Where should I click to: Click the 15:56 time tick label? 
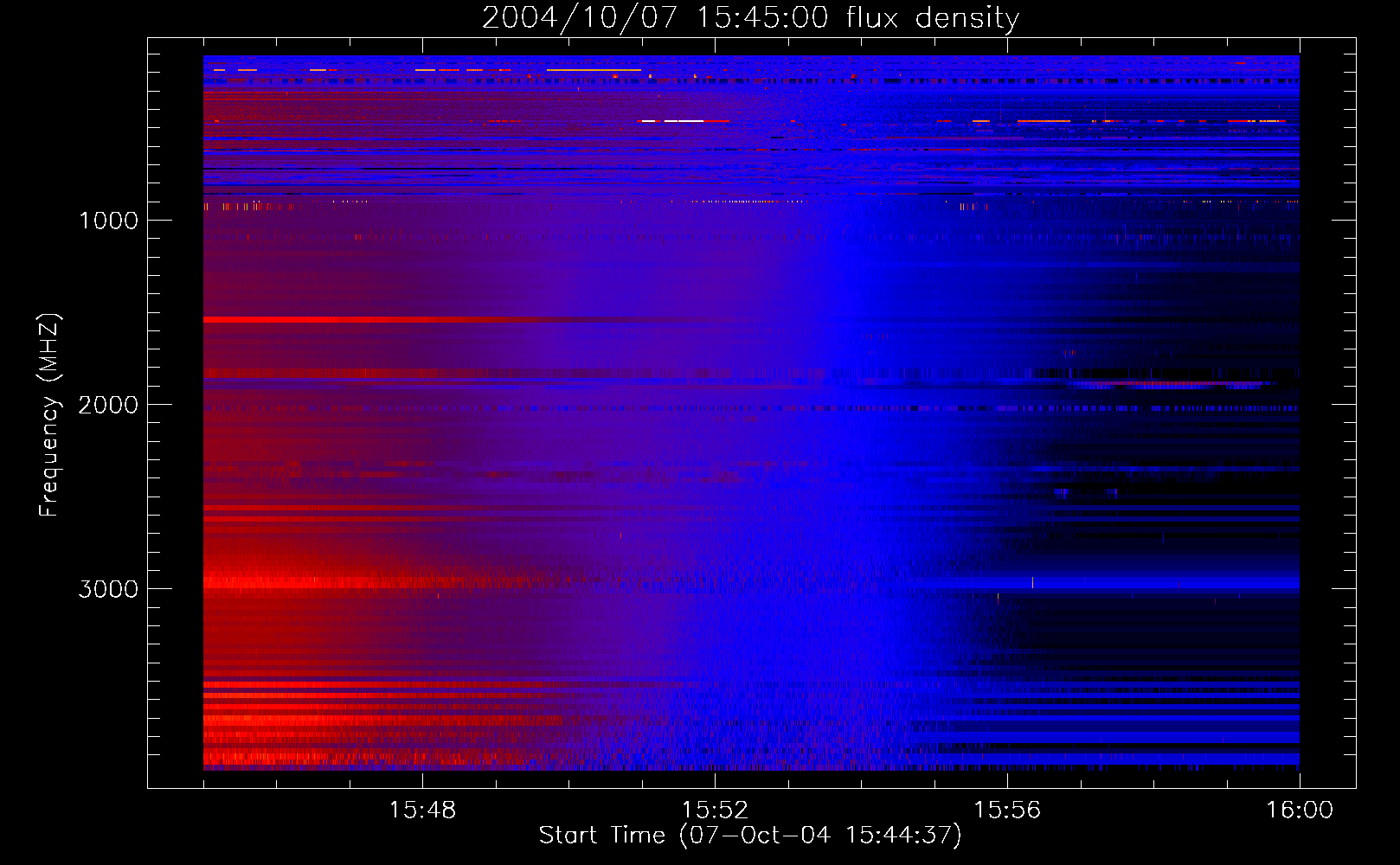[1007, 811]
